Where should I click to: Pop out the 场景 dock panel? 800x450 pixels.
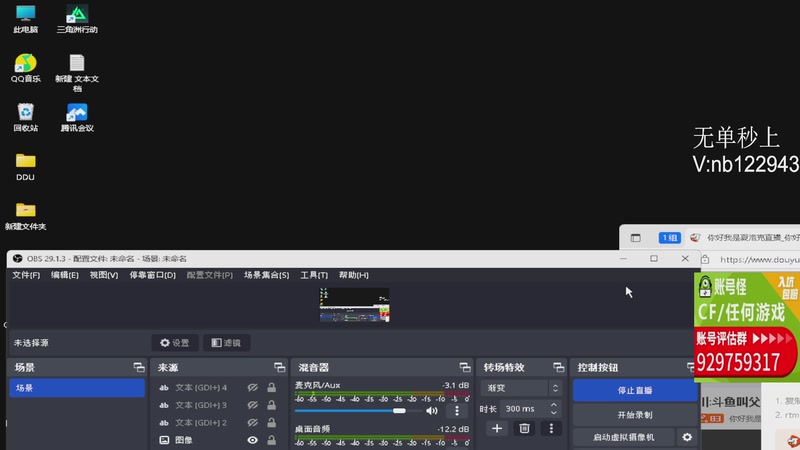139,367
